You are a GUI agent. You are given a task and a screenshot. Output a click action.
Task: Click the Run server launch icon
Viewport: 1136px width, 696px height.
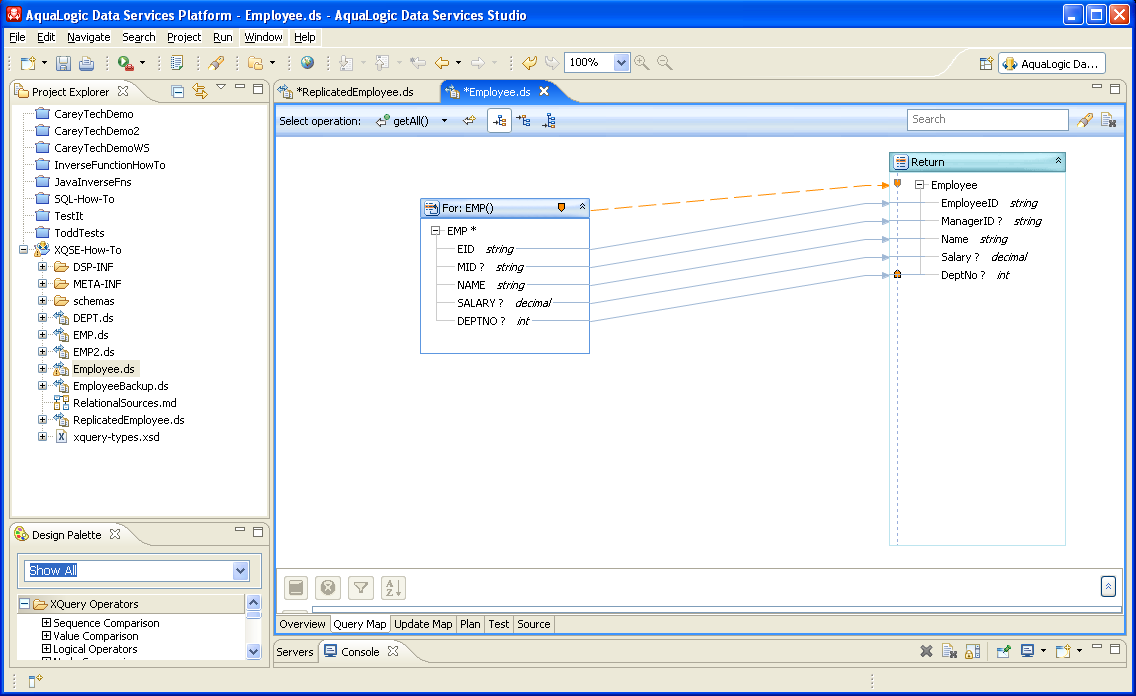coord(126,64)
